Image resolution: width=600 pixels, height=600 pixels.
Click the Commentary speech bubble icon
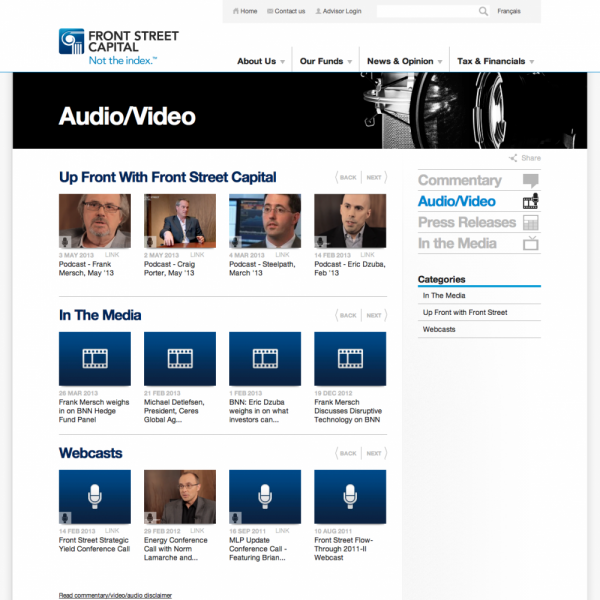(x=531, y=181)
